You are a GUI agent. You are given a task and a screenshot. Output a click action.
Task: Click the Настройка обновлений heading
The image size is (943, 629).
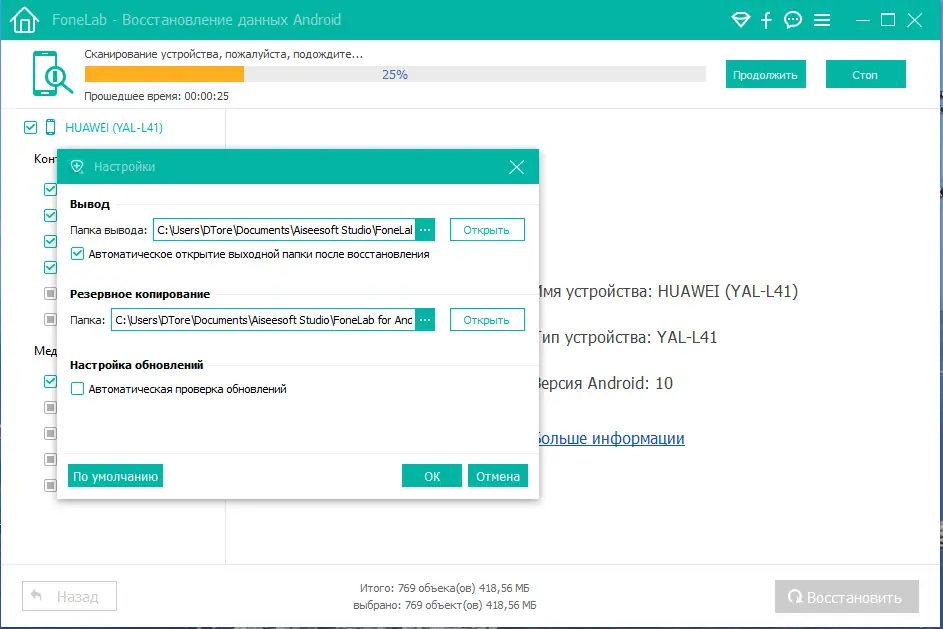click(x=137, y=365)
